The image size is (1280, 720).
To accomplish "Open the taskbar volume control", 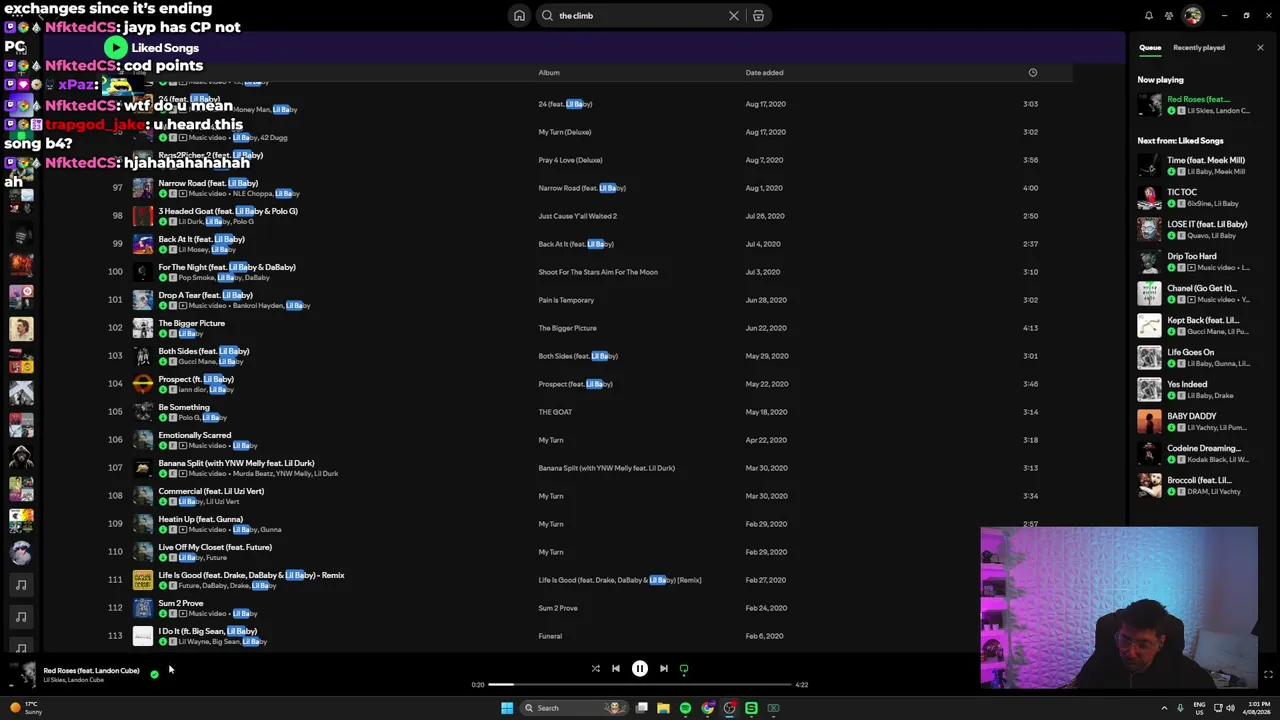I will pos(1229,708).
